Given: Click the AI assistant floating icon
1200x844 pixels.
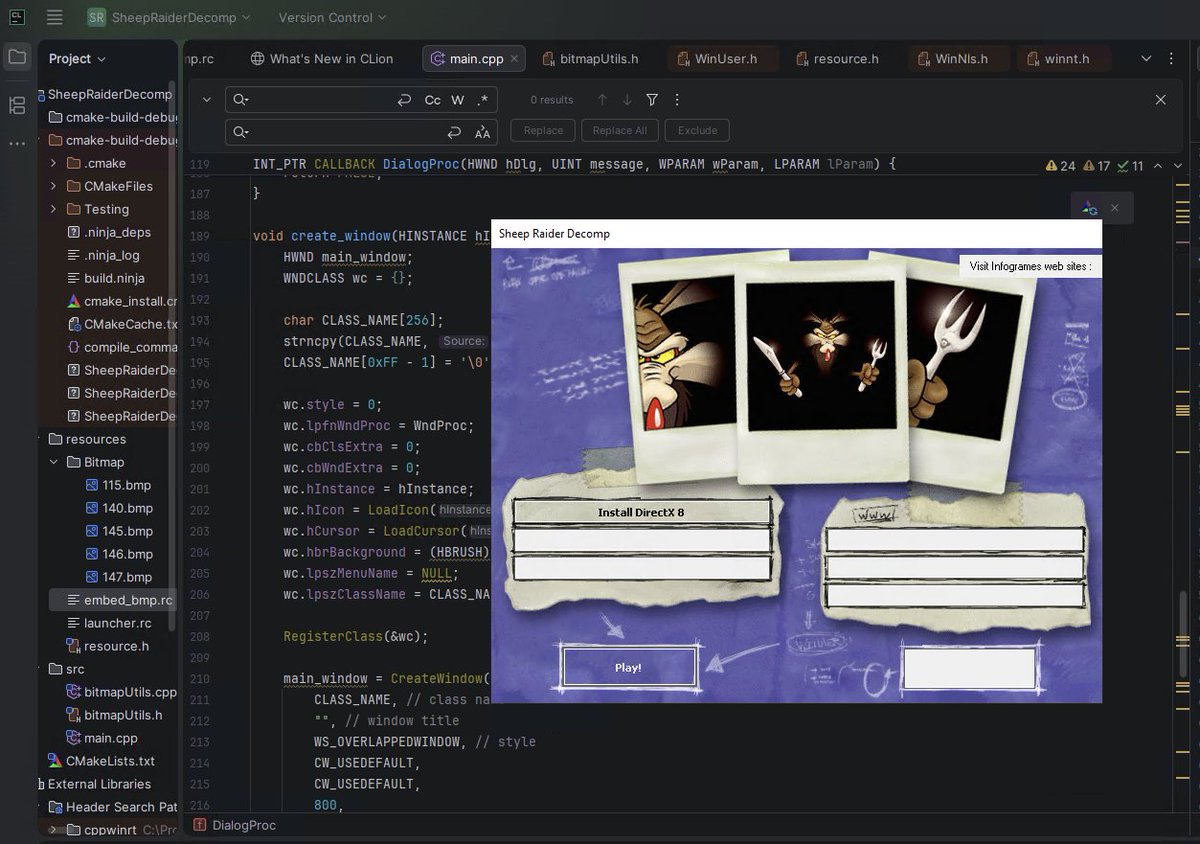Looking at the screenshot, I should pos(1089,208).
